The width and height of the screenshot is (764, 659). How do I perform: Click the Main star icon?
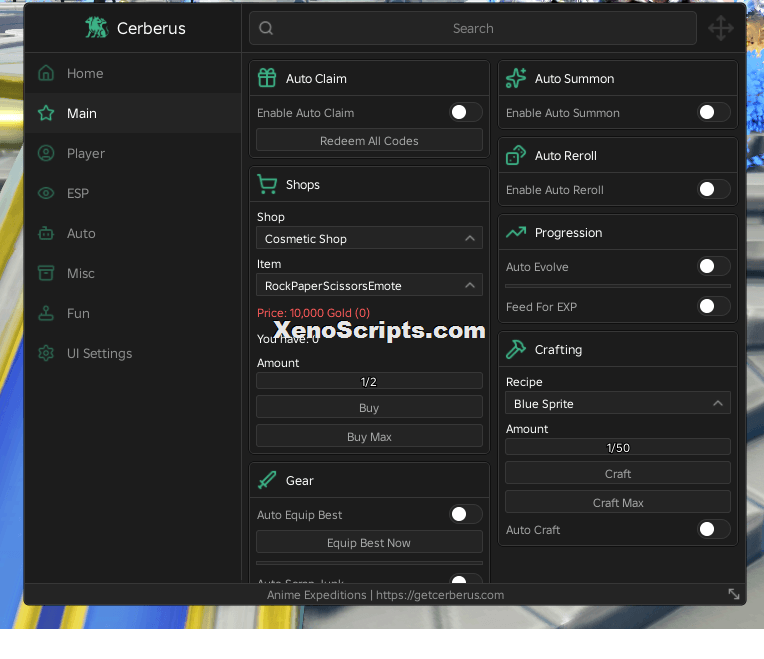coord(46,113)
